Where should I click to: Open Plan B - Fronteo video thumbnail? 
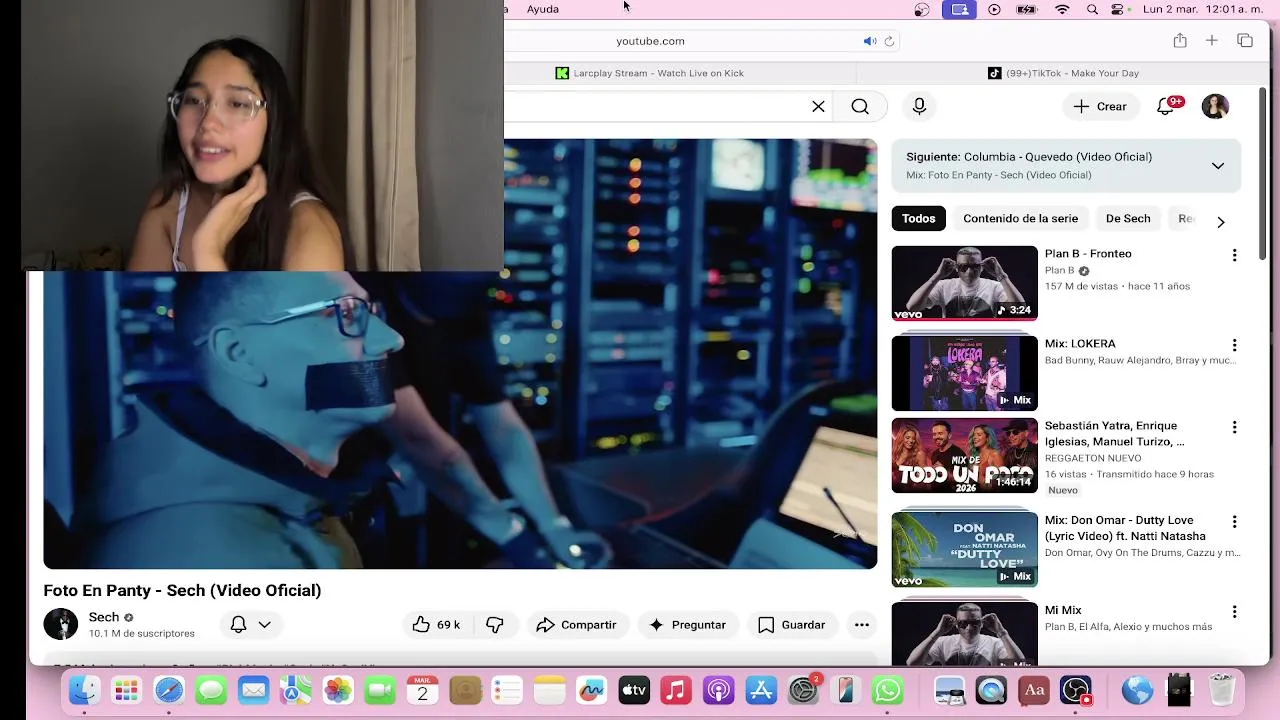pos(965,283)
